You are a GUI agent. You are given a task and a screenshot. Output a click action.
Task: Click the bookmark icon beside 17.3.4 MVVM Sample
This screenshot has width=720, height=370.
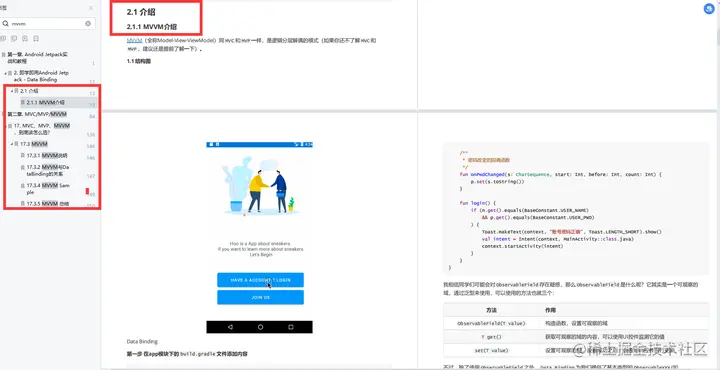click(x=22, y=186)
